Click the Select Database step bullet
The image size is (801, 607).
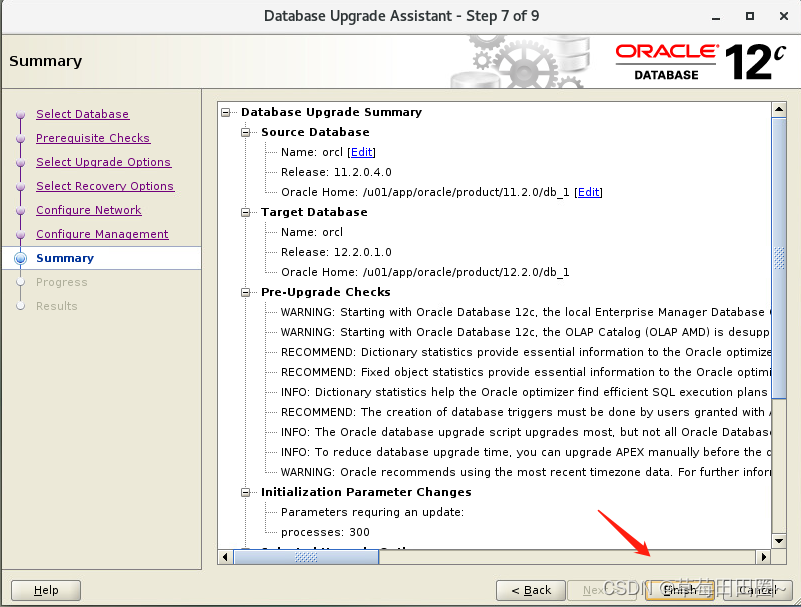point(20,114)
